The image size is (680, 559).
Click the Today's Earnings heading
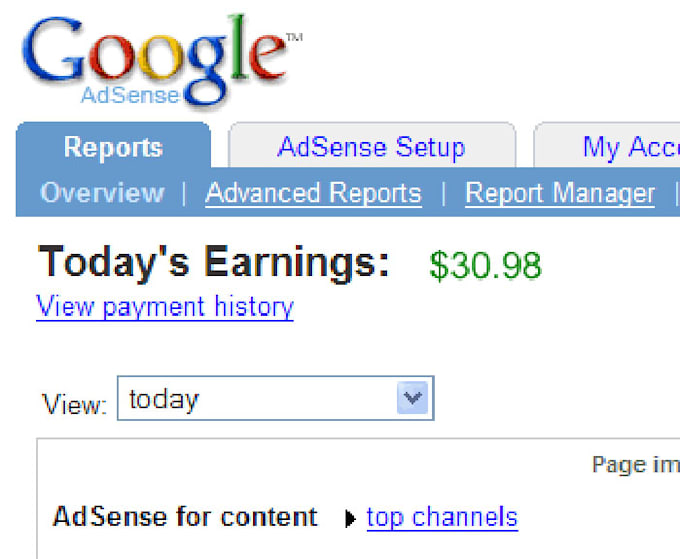(x=213, y=263)
